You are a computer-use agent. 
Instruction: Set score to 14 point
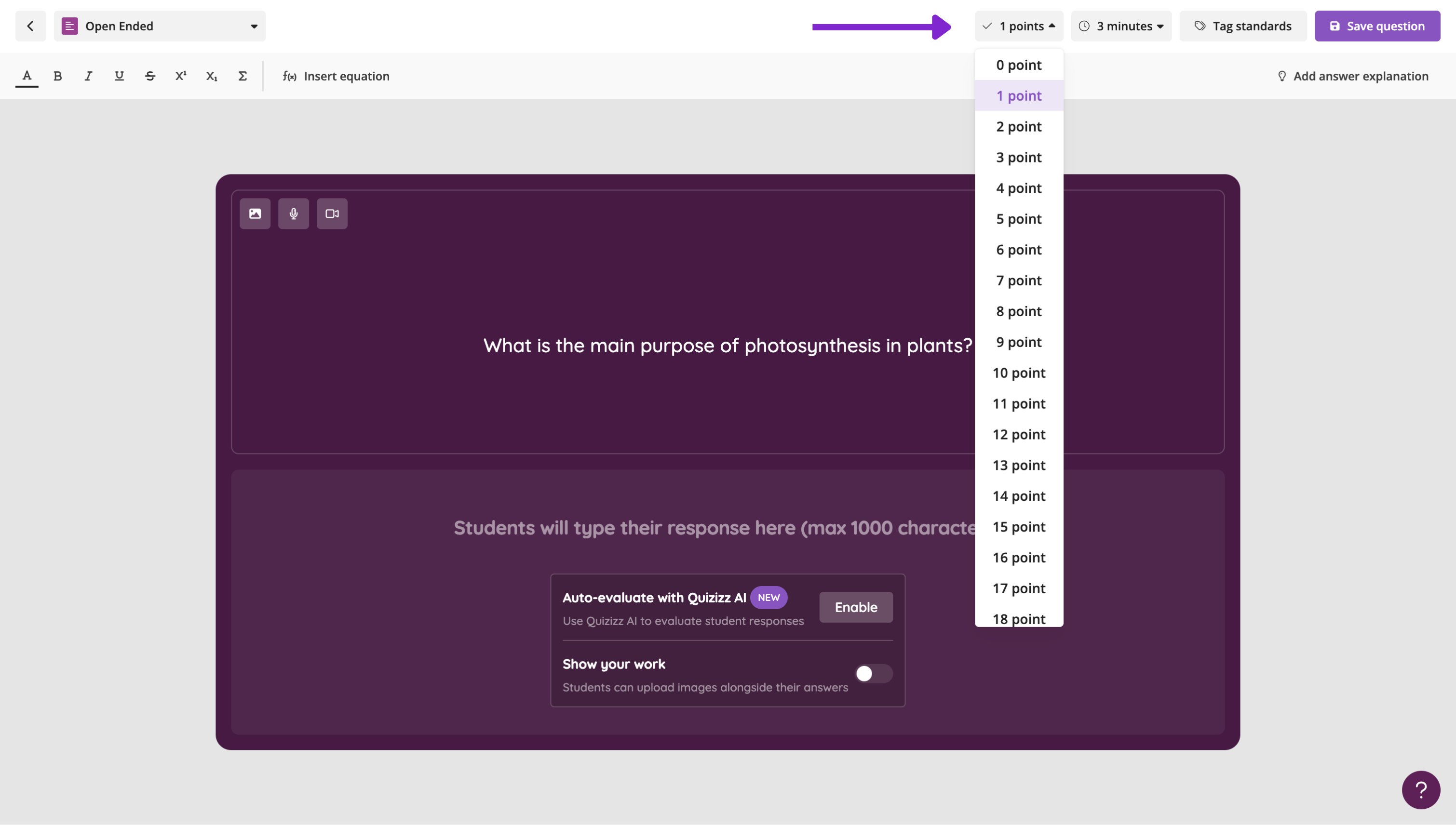[1019, 496]
